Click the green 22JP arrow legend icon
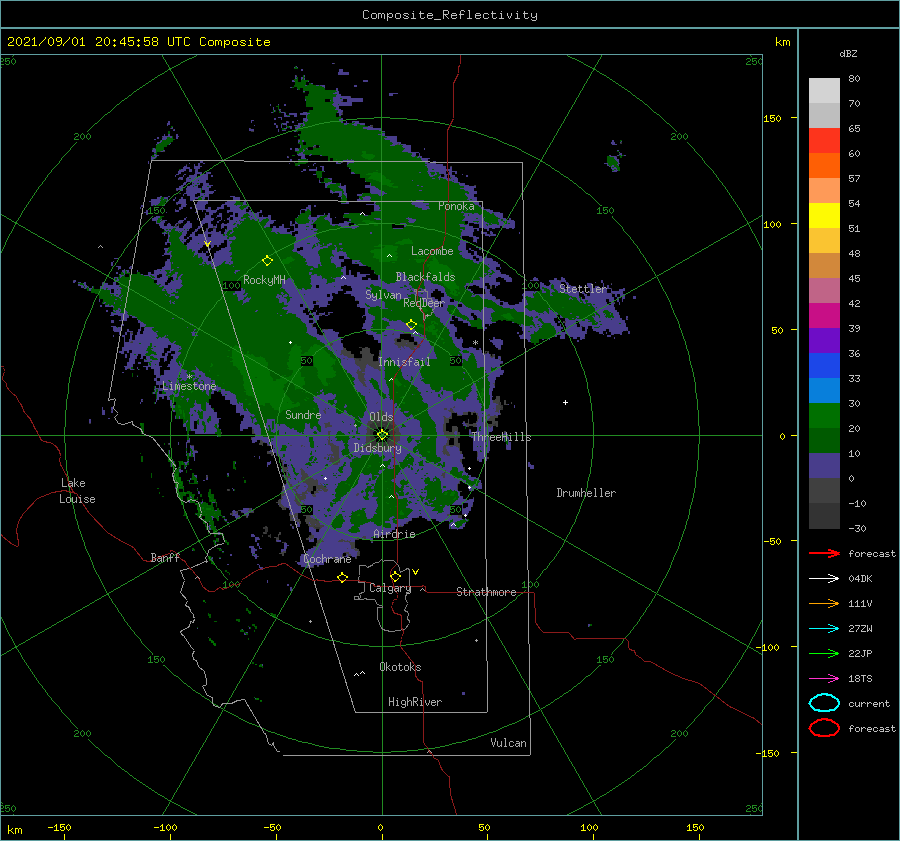Viewport: 900px width, 841px height. 824,653
